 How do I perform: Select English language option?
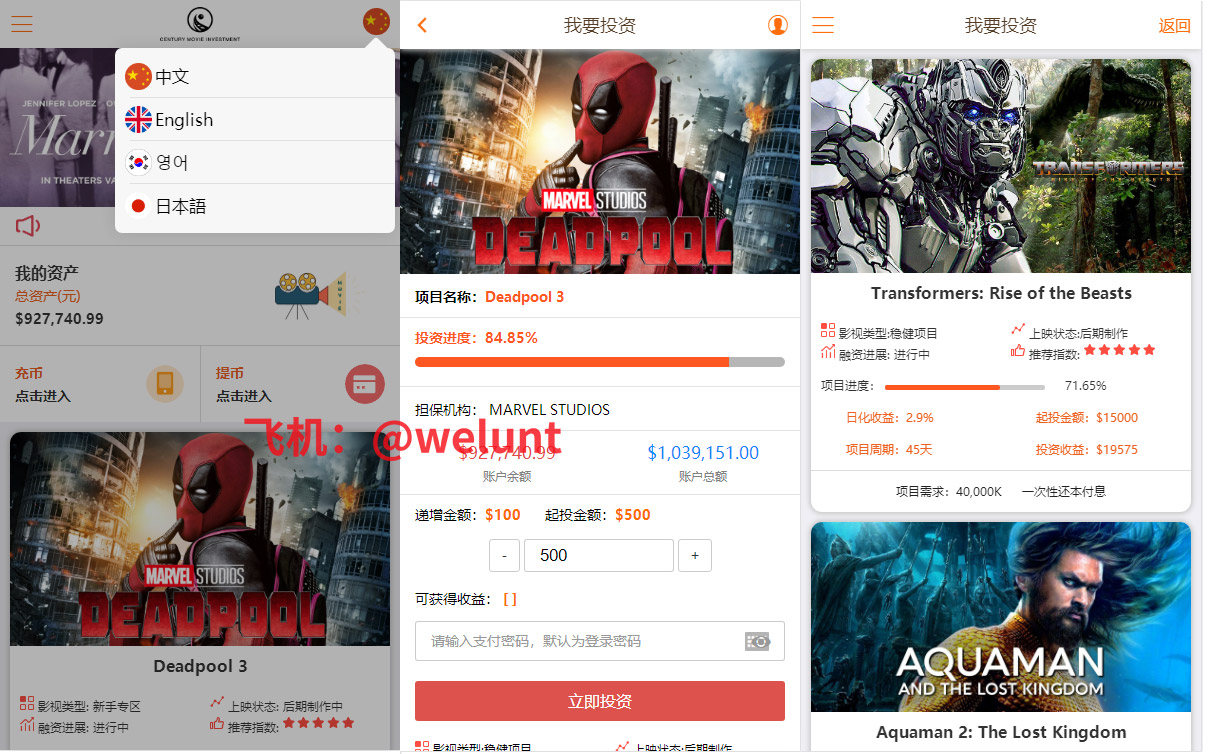coord(255,120)
